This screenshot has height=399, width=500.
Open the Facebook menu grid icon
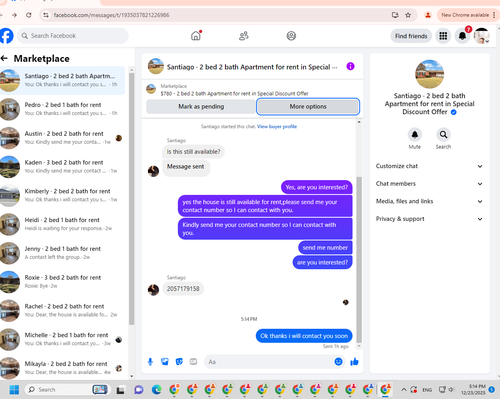(x=443, y=36)
